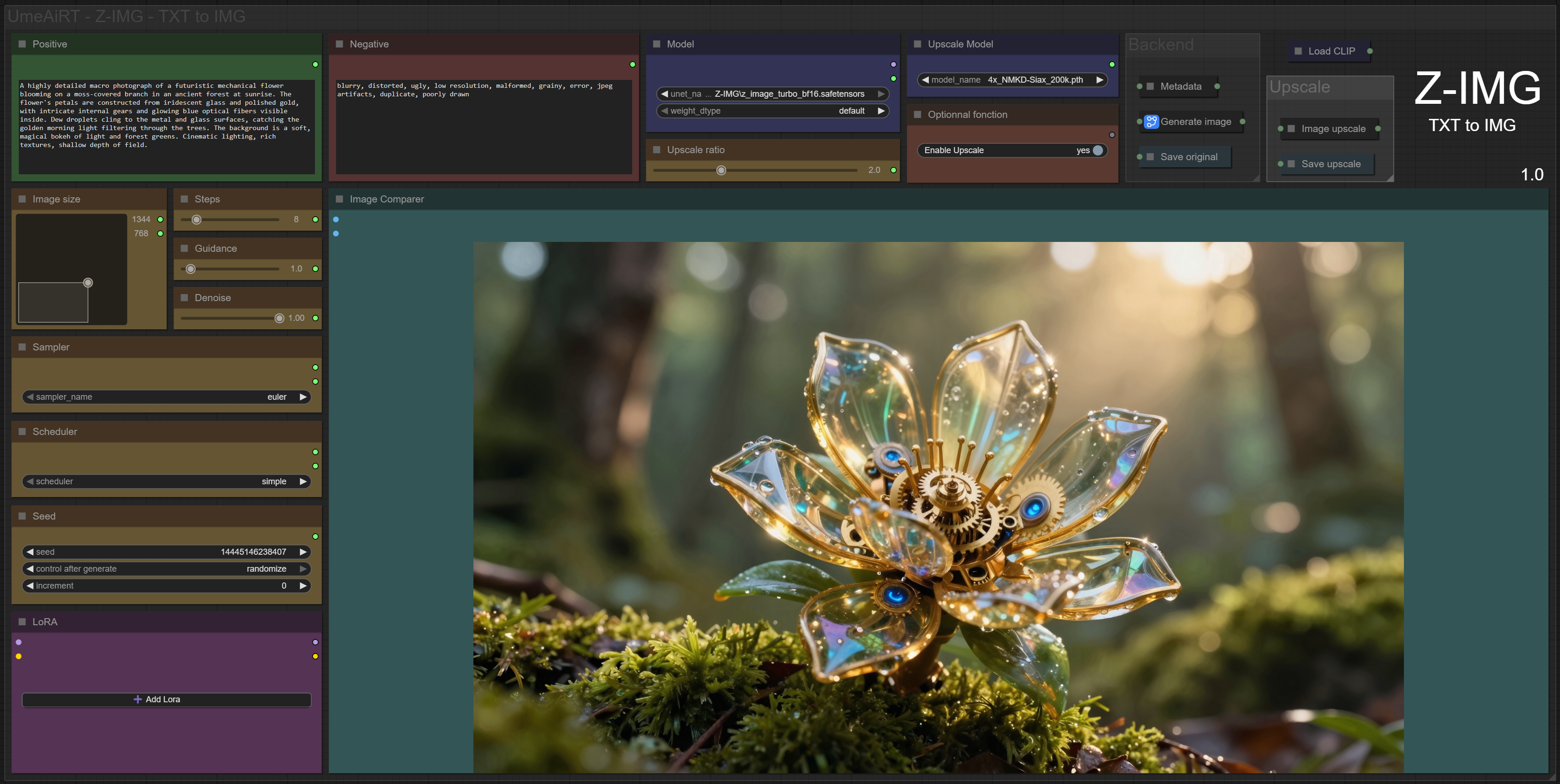Collapse the Positive node via its square icon
The height and width of the screenshot is (784, 1560).
pyautogui.click(x=23, y=44)
